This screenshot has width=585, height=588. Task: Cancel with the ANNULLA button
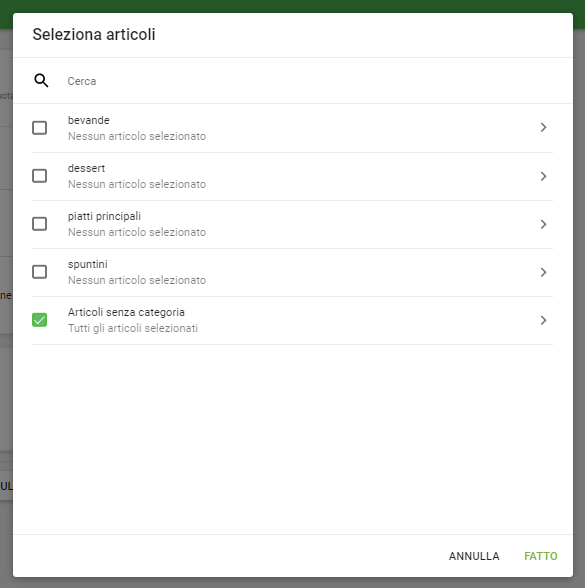click(474, 556)
